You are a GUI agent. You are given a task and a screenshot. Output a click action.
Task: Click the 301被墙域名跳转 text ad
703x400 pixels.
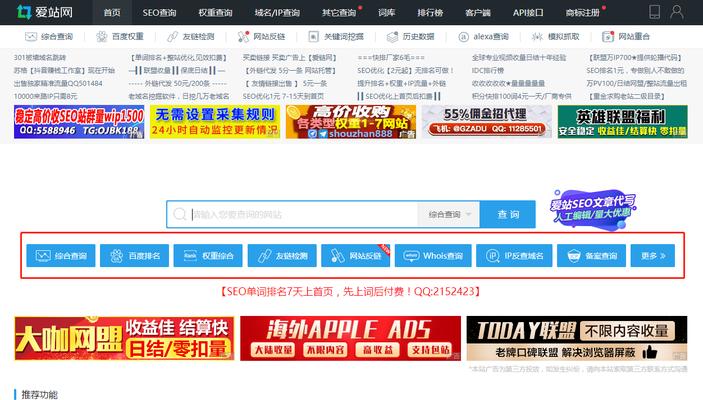[x=40, y=58]
